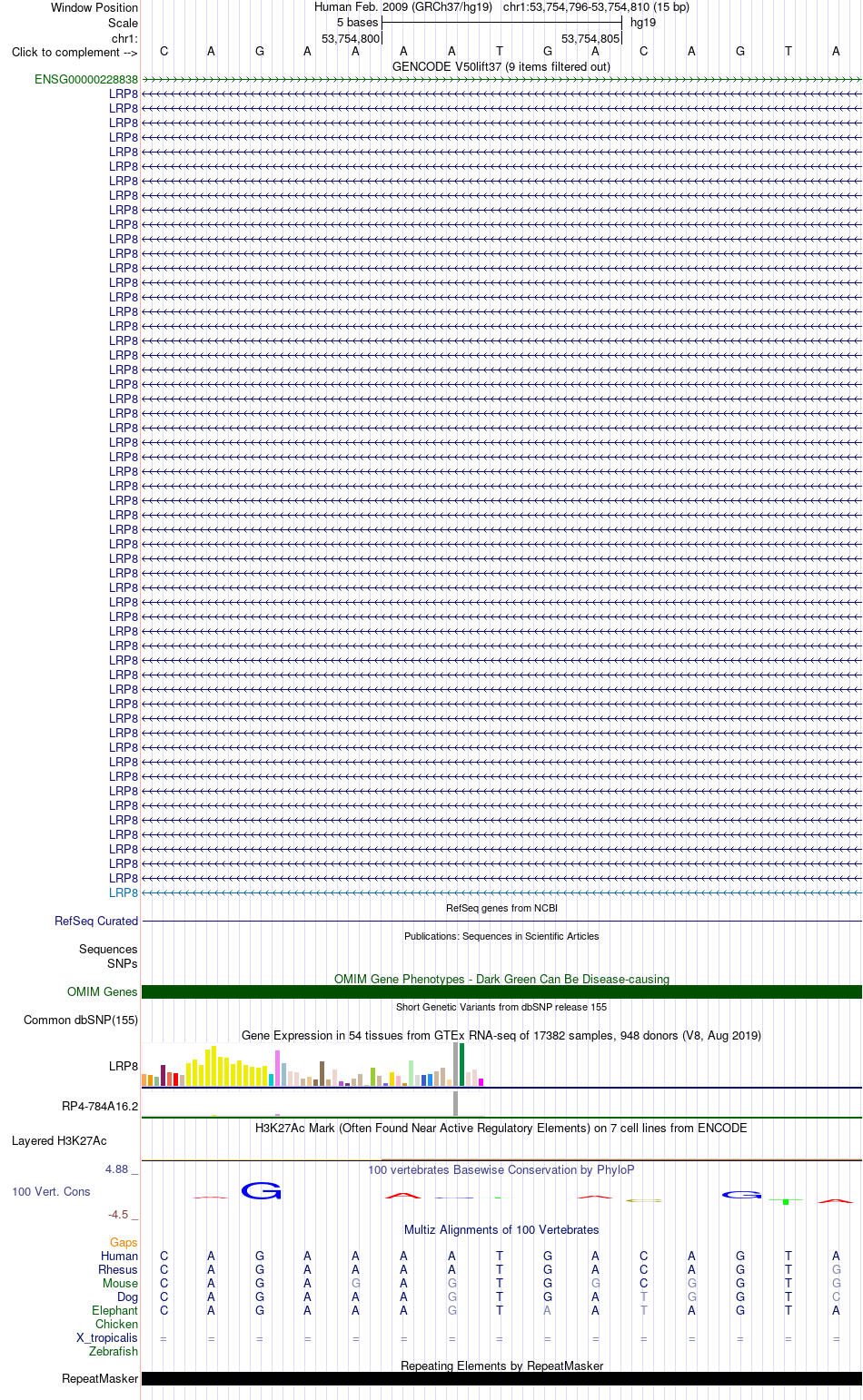Click the Human species row label
This screenshot has width=863, height=1400.
[x=119, y=1256]
